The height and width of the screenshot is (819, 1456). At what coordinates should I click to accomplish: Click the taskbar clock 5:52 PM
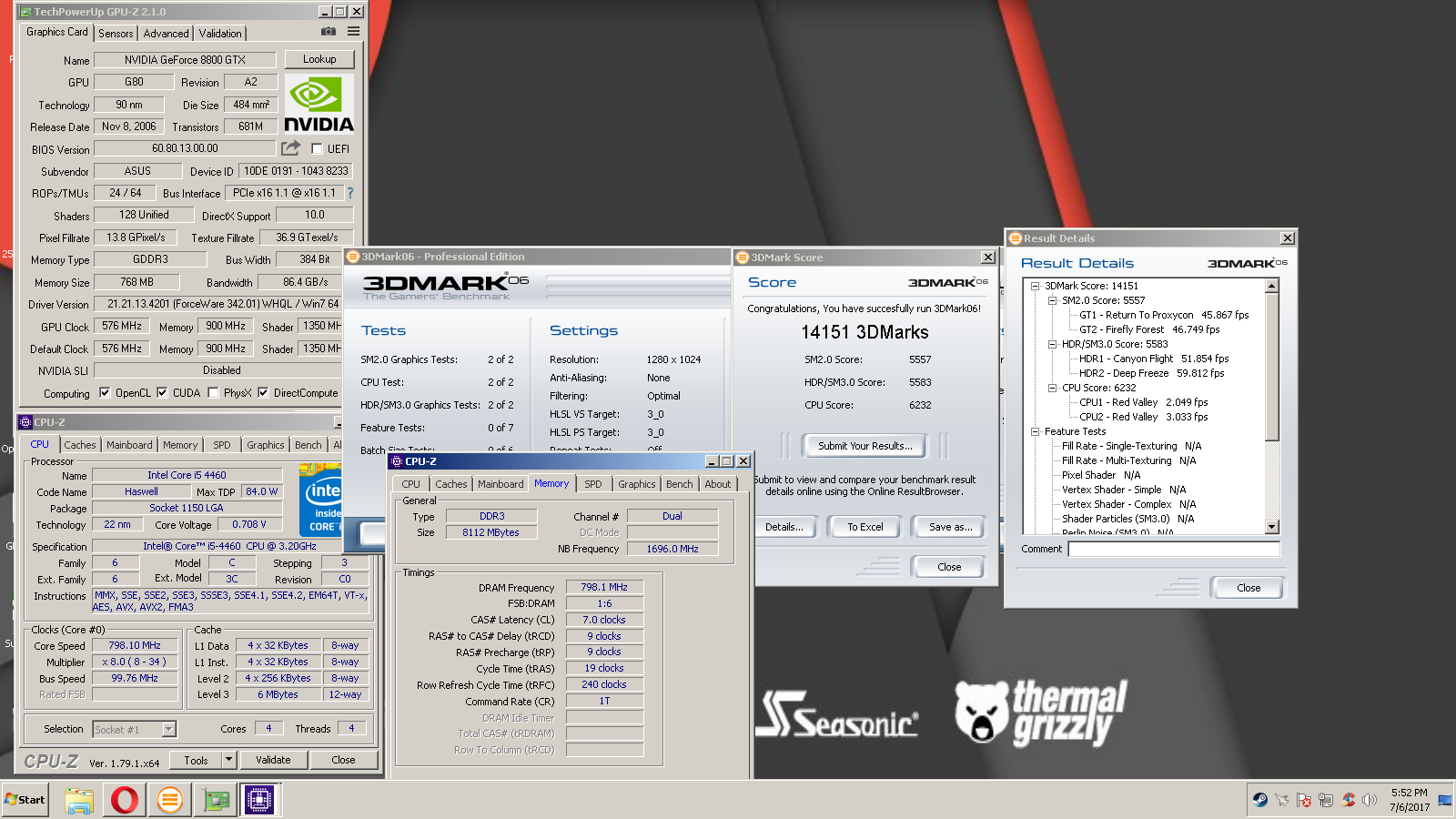point(1409,793)
